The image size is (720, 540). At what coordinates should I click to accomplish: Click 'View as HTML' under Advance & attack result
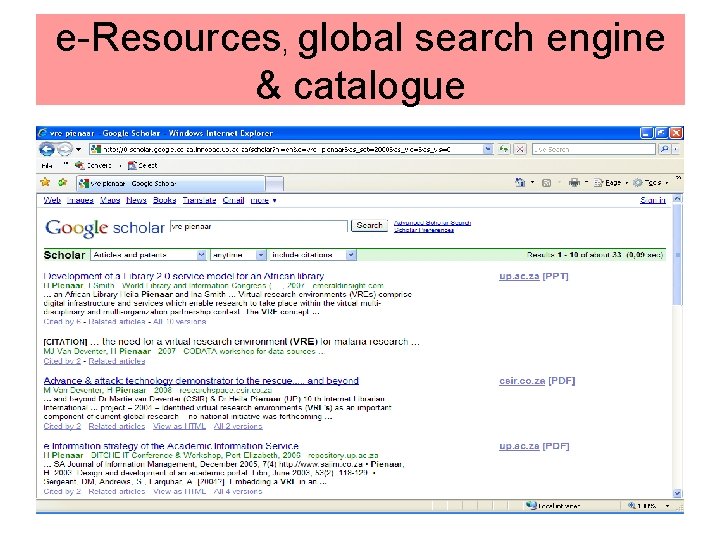coord(179,427)
